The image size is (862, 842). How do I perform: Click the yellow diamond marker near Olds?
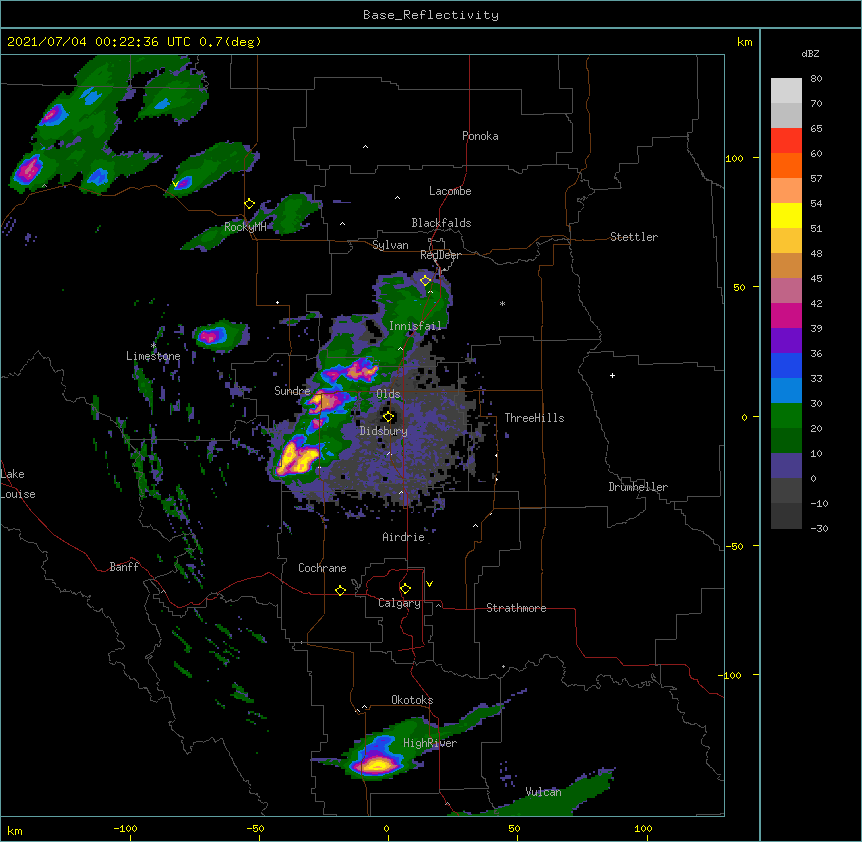tap(388, 416)
